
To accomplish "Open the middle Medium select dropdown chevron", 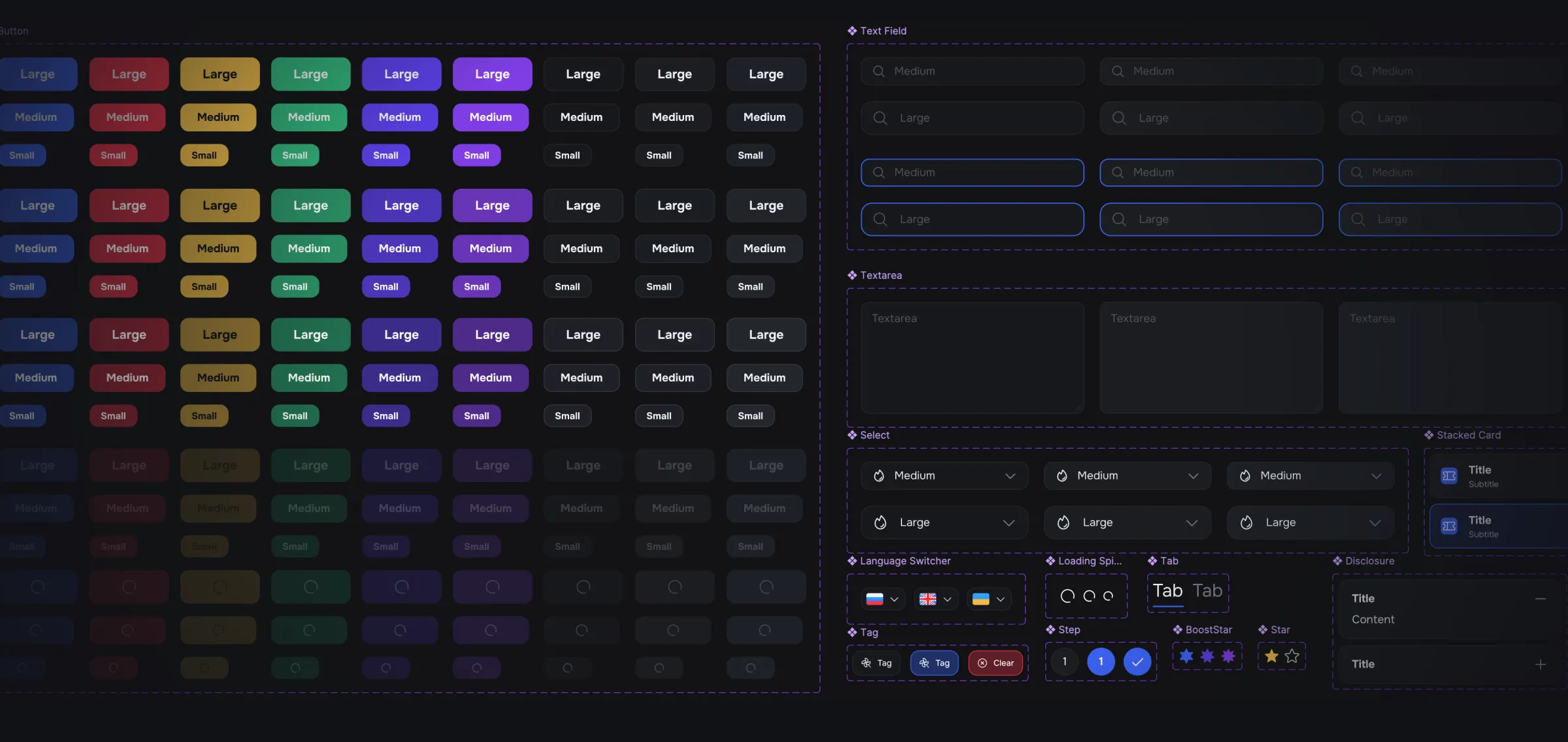I will coord(1193,476).
